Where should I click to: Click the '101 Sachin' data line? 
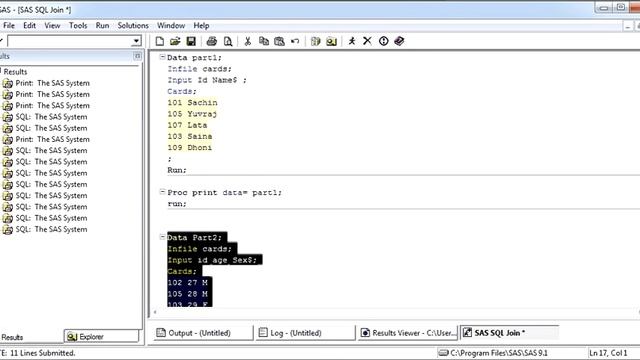pyautogui.click(x=192, y=102)
